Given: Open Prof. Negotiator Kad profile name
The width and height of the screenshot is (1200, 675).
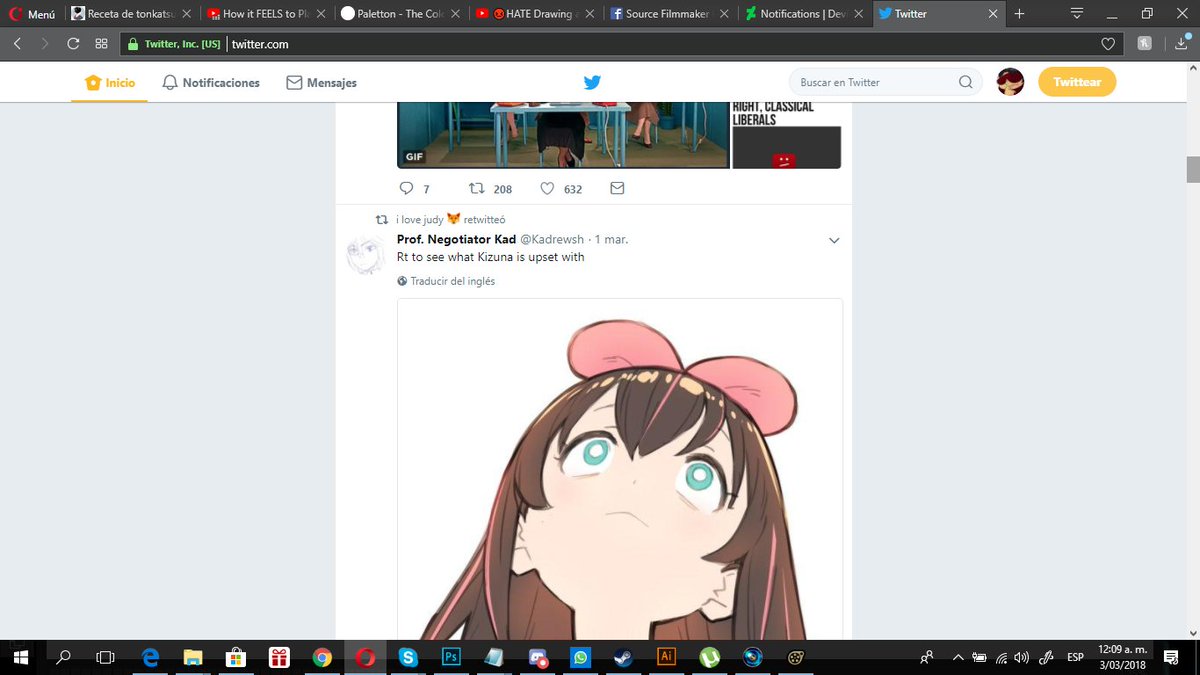Looking at the screenshot, I should 456,240.
